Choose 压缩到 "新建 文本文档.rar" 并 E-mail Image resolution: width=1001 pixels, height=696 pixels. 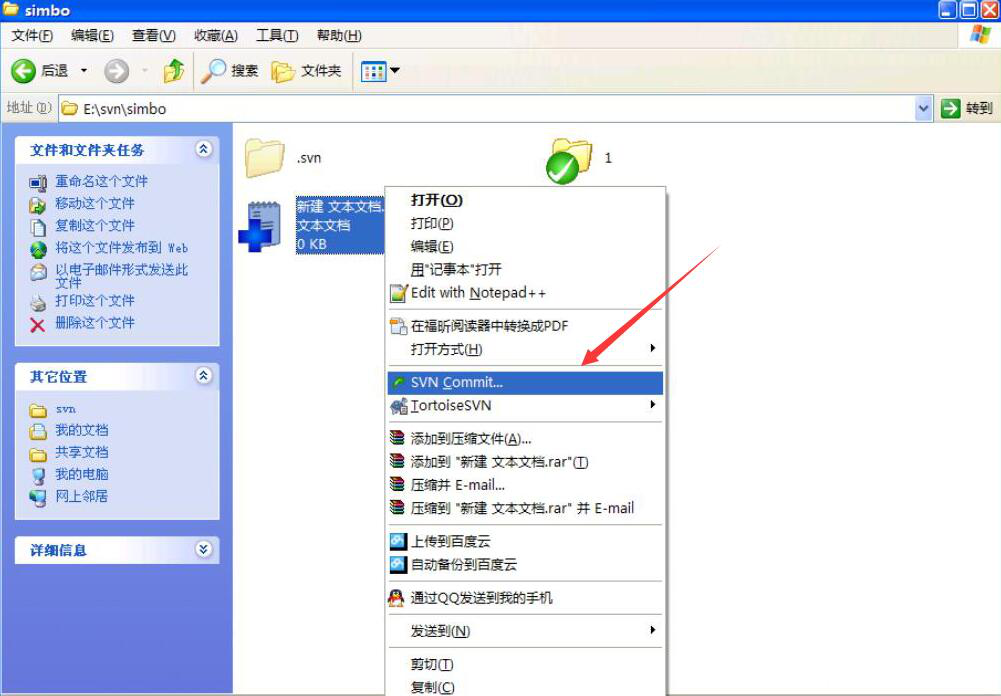(x=525, y=508)
